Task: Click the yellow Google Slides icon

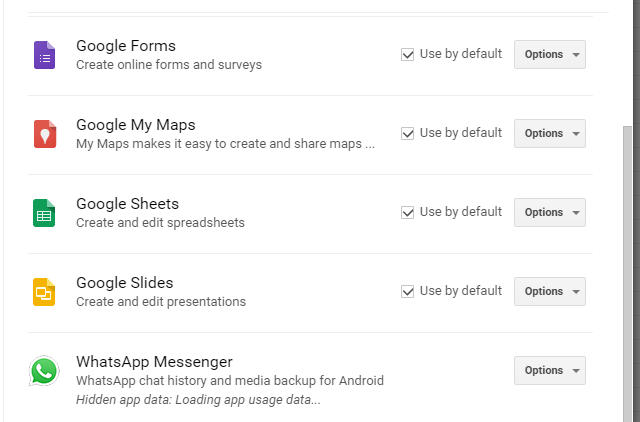Action: (44, 292)
